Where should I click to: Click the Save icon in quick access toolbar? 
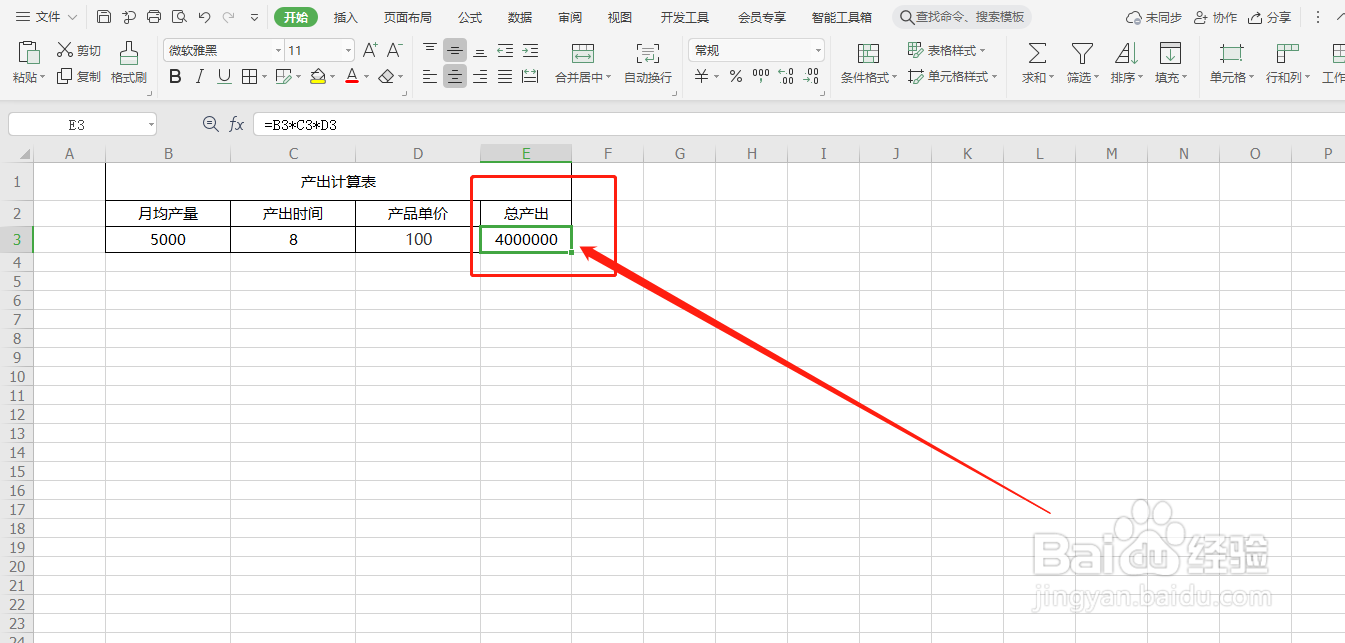[x=104, y=17]
